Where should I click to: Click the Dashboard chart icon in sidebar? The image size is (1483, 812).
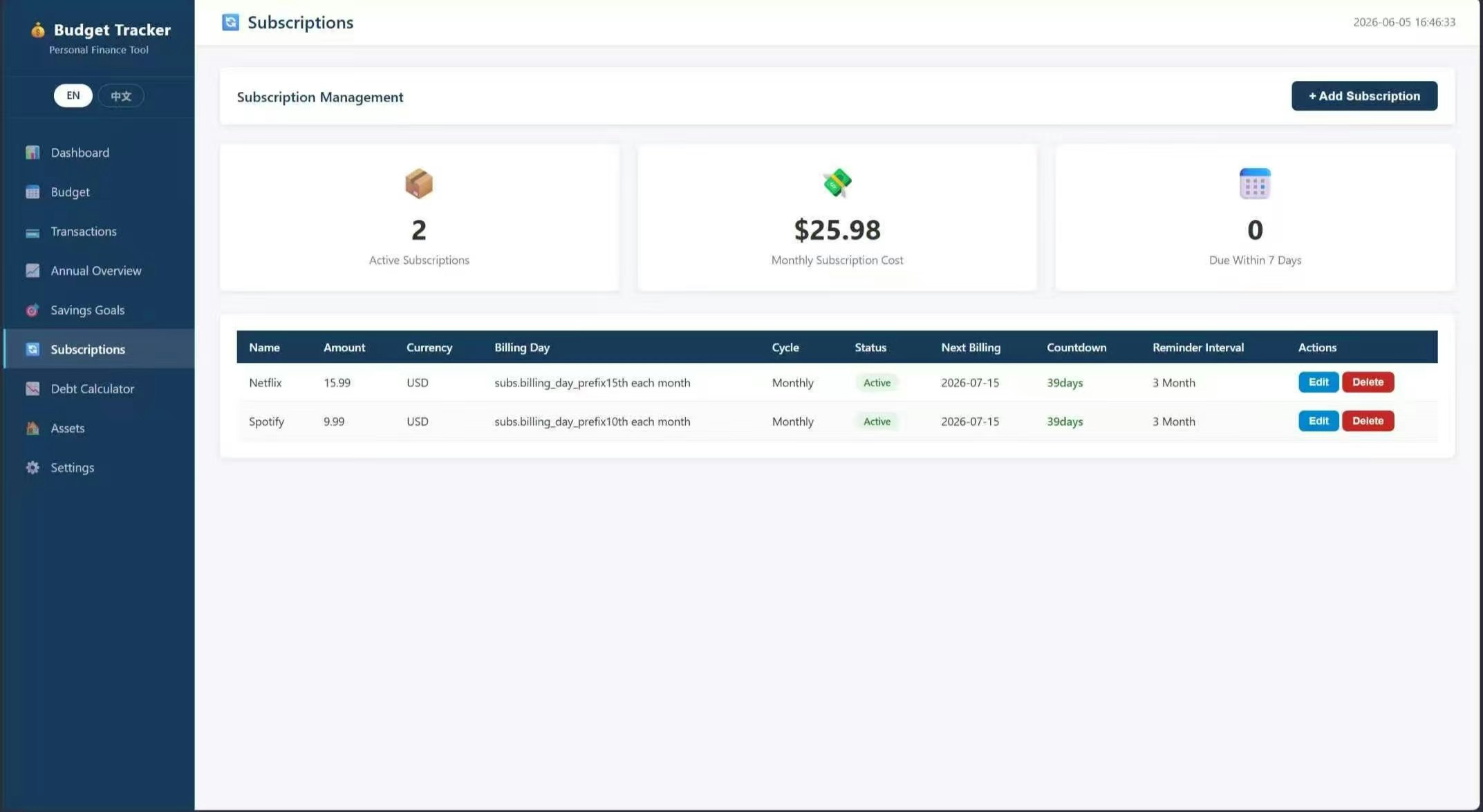pos(32,153)
